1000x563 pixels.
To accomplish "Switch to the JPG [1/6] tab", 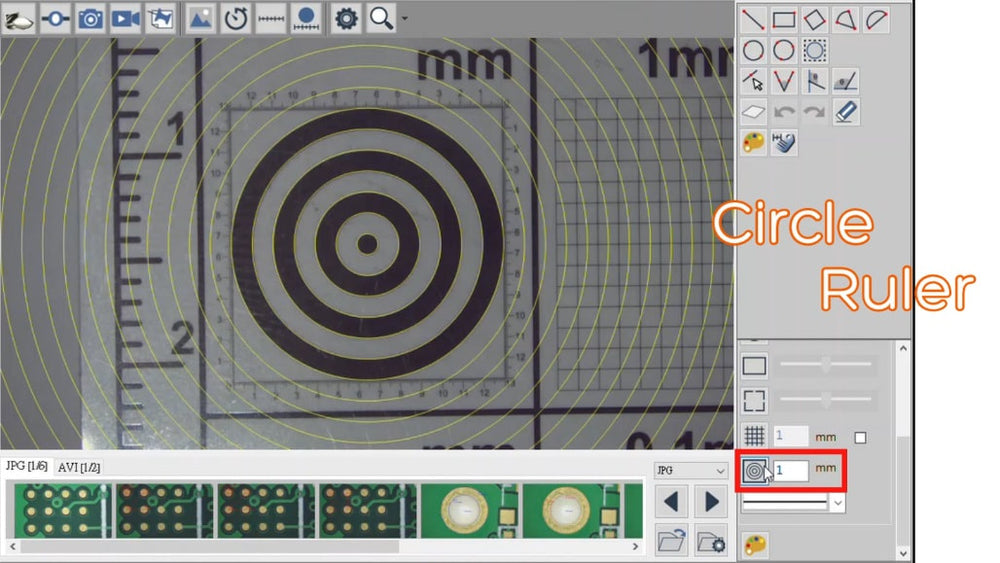I will click(26, 466).
